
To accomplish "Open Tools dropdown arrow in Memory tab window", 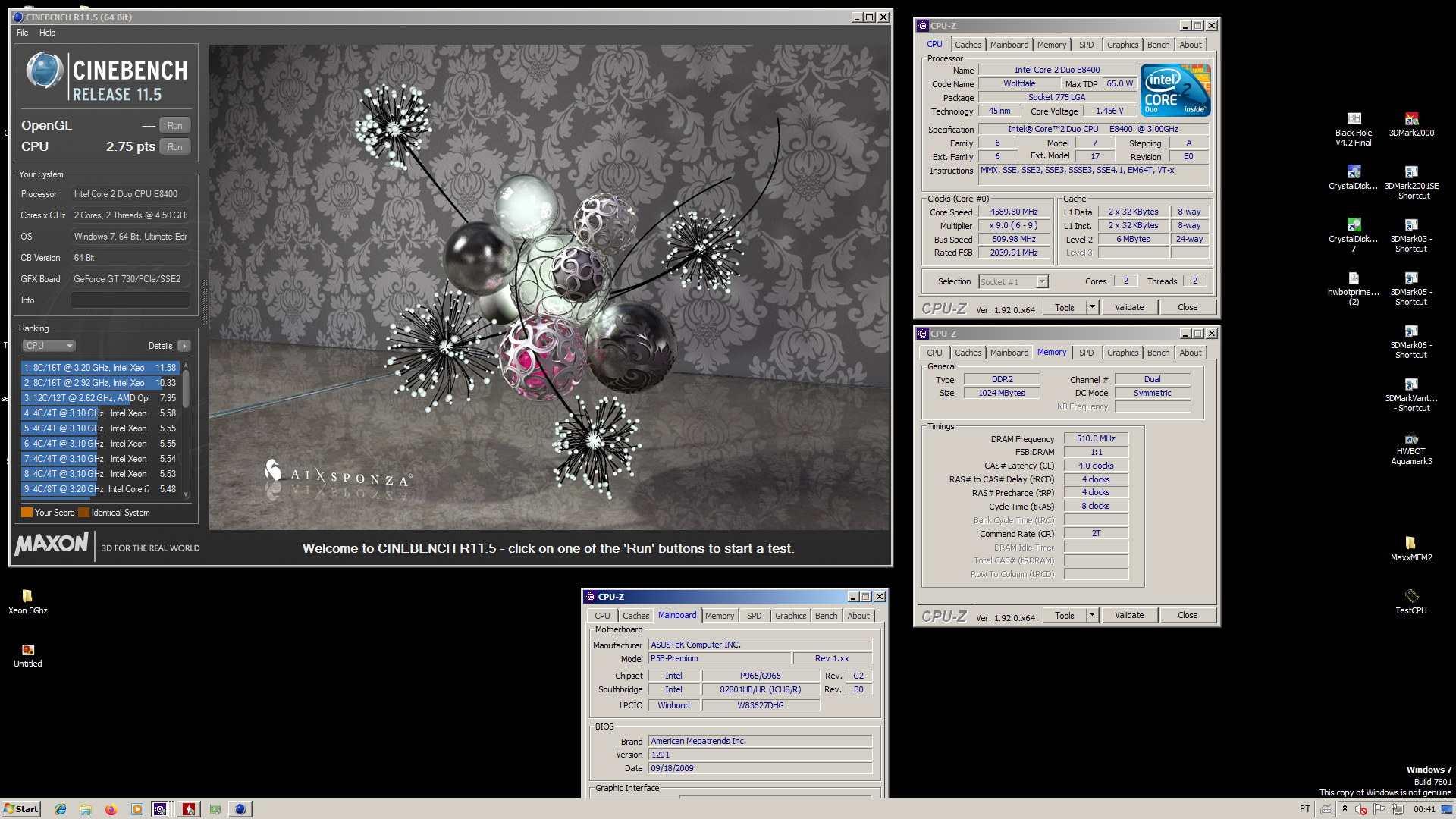I will pos(1093,615).
